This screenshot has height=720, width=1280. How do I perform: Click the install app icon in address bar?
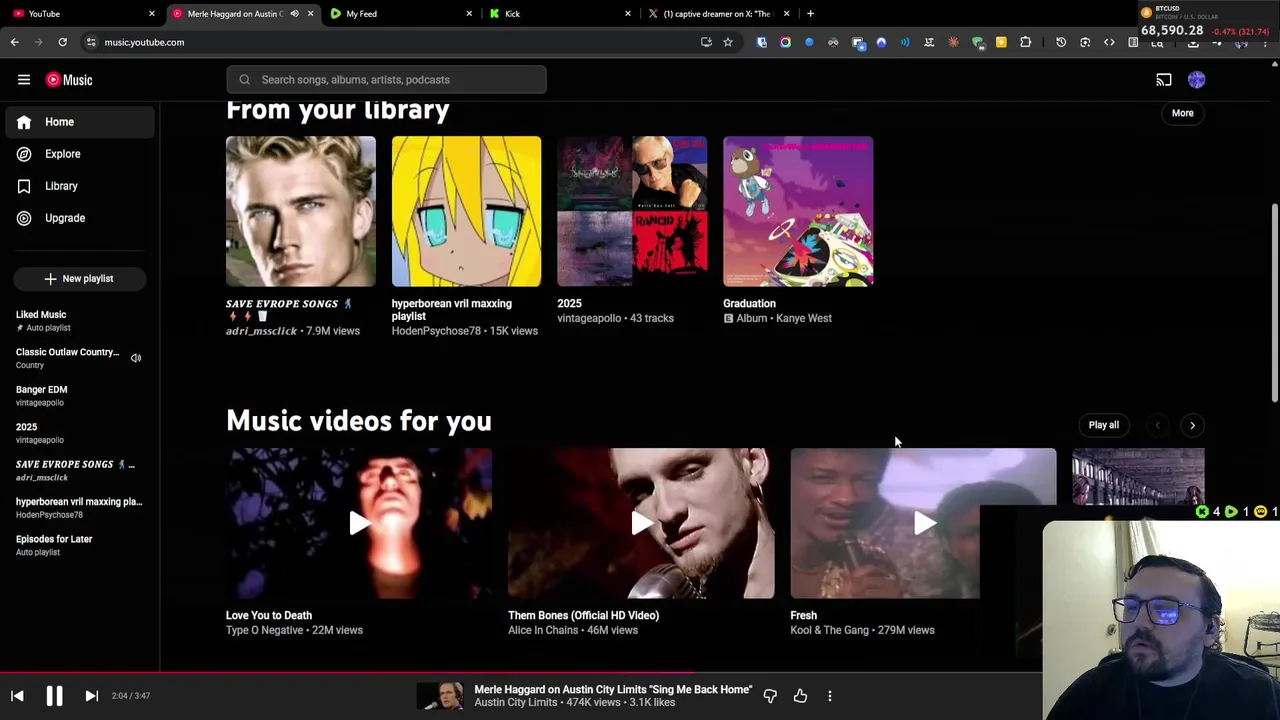706,42
